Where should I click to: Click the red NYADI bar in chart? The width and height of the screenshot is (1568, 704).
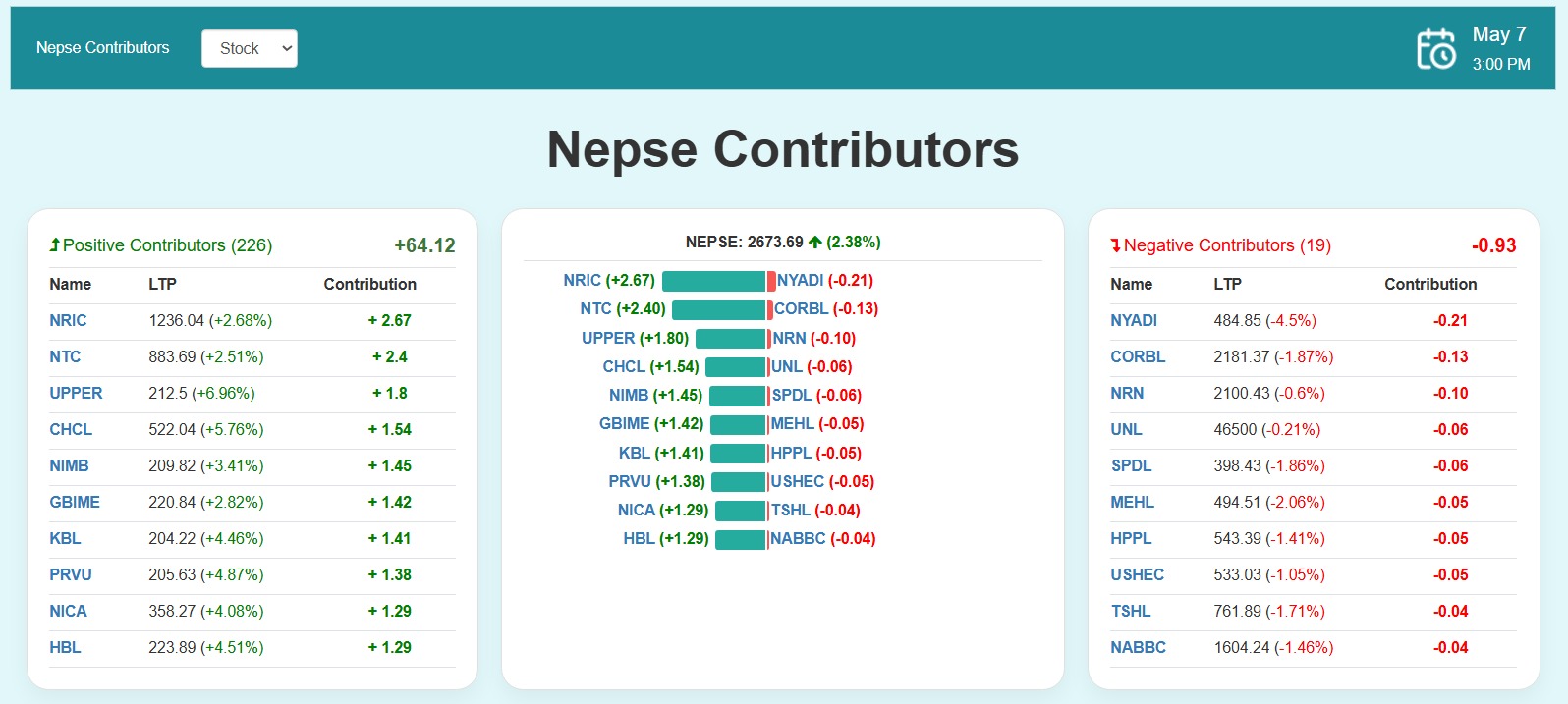[771, 282]
